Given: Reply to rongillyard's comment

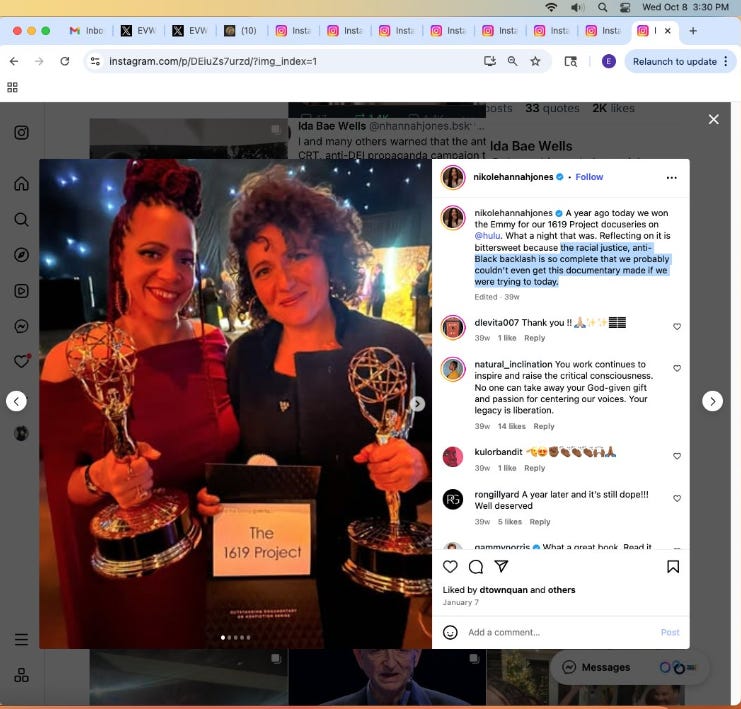Looking at the screenshot, I should 540,522.
